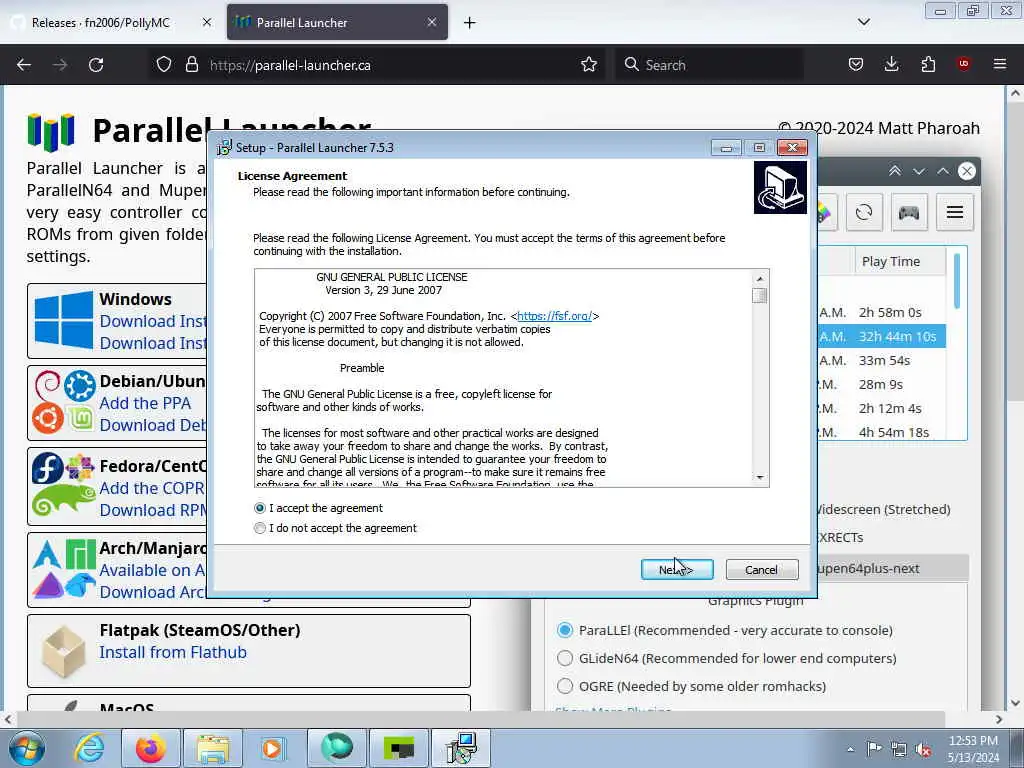Select 'I do not accept the agreement'
Screen dimensions: 1024x768
click(x=260, y=528)
